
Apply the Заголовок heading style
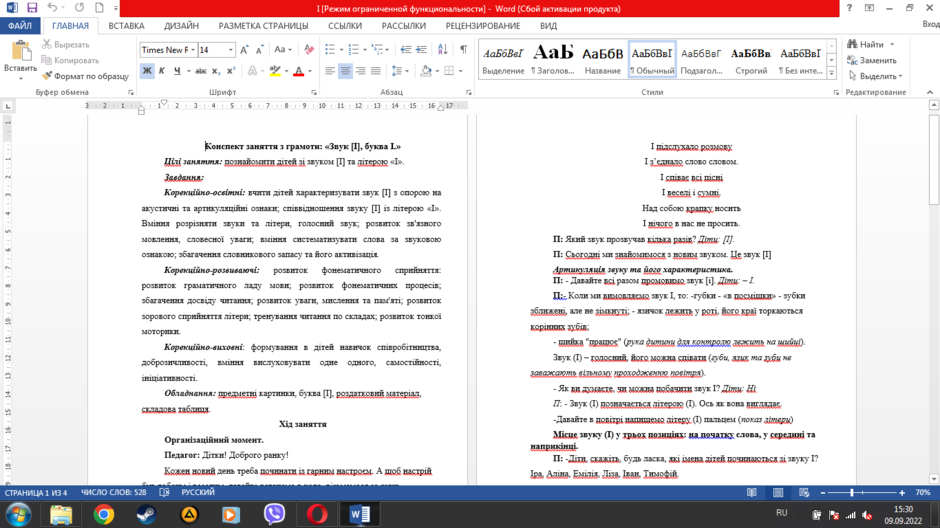[553, 59]
